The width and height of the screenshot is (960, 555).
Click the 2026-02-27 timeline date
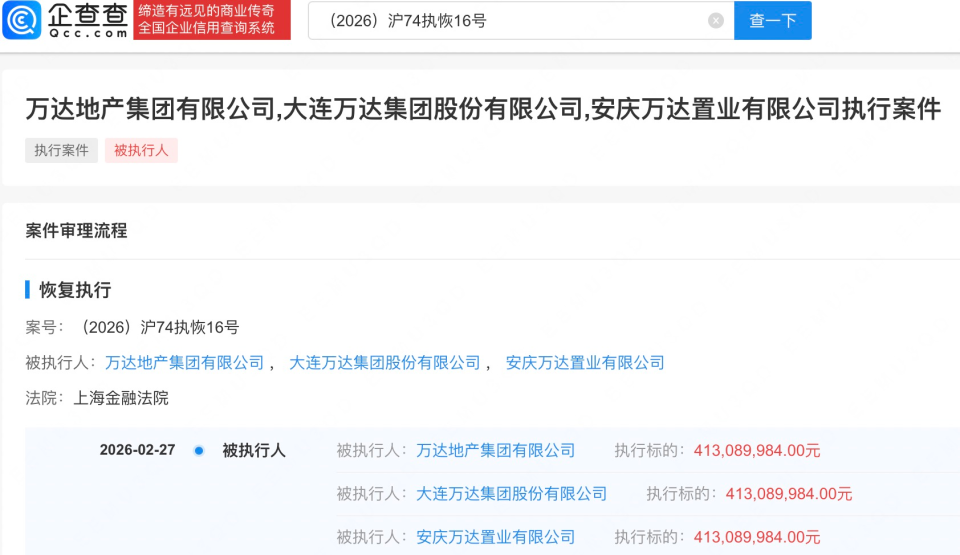137,450
